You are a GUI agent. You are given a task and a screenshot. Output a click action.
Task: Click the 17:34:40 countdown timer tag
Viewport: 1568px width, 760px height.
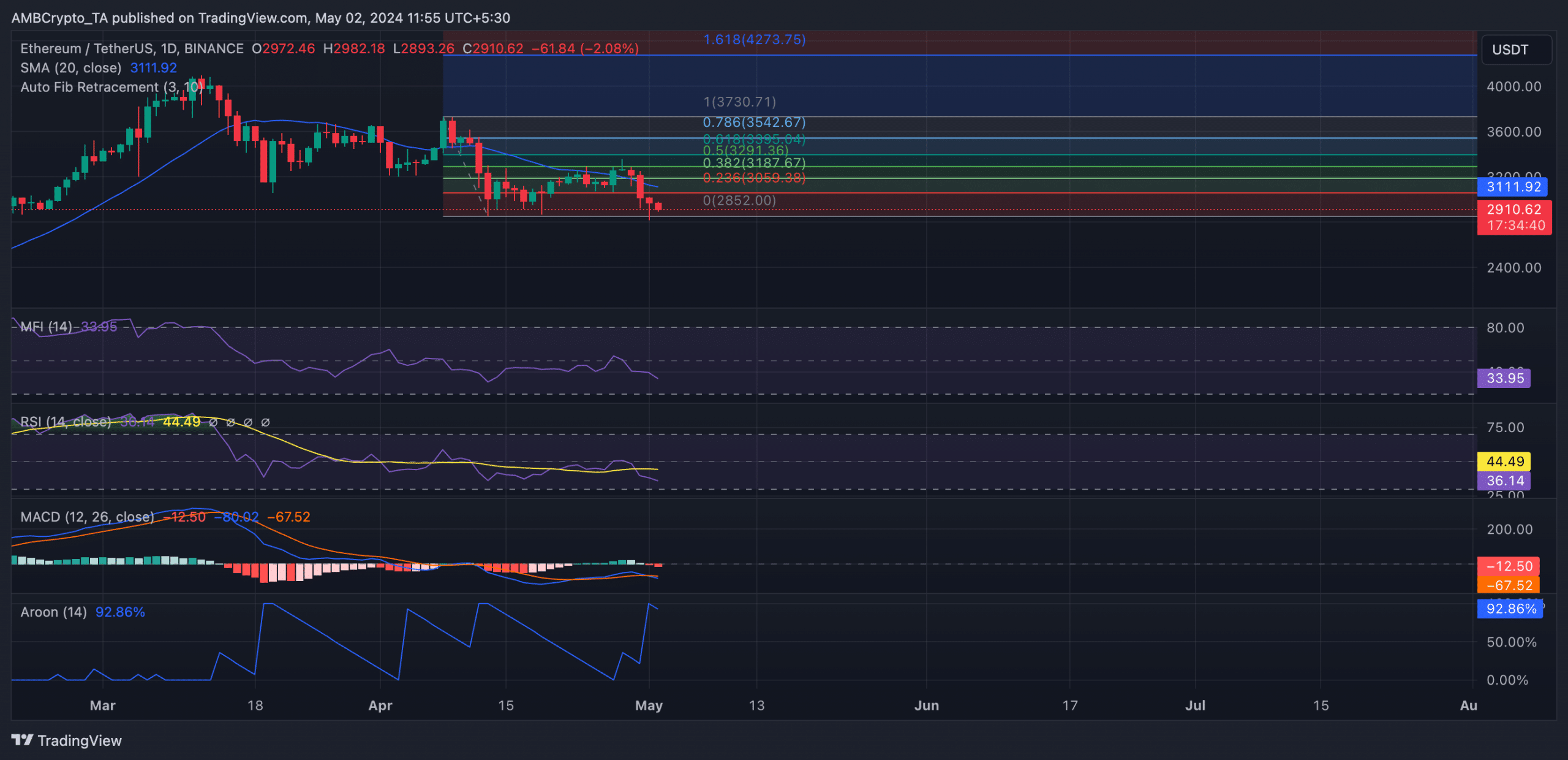point(1516,226)
